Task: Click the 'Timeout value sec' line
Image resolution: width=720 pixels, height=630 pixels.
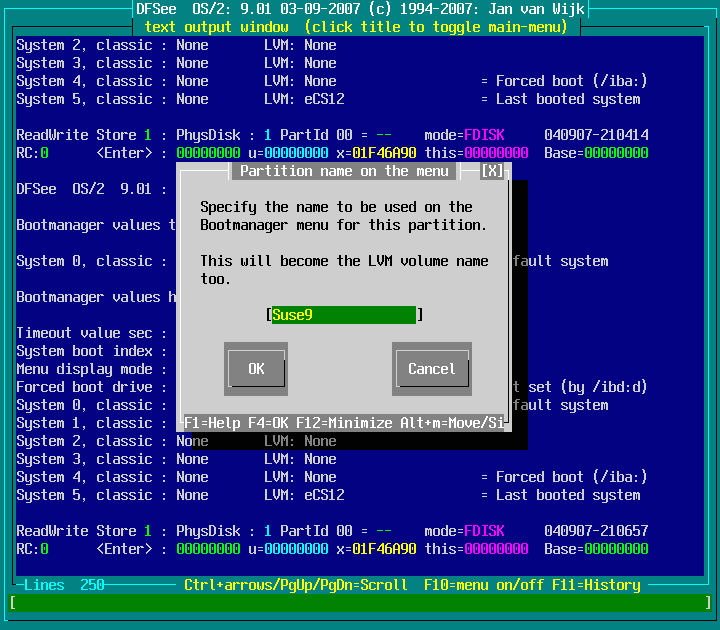Action: pos(84,333)
